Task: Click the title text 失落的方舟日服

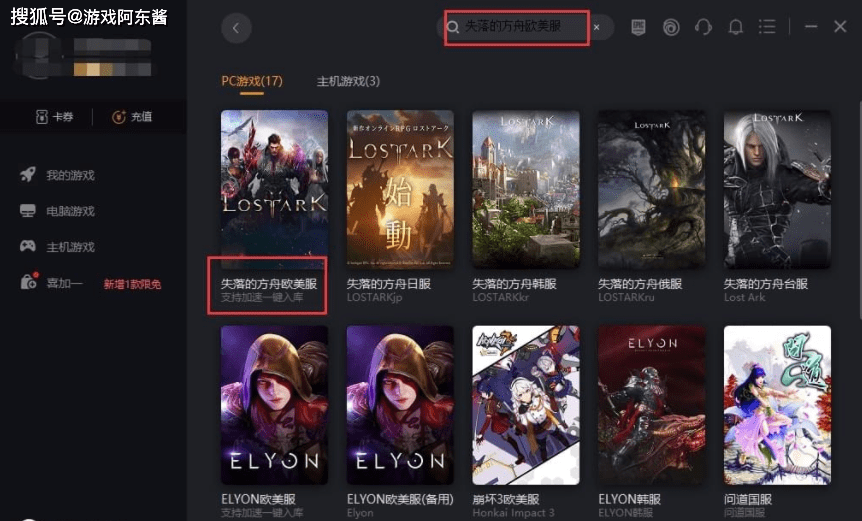Action: [x=389, y=284]
